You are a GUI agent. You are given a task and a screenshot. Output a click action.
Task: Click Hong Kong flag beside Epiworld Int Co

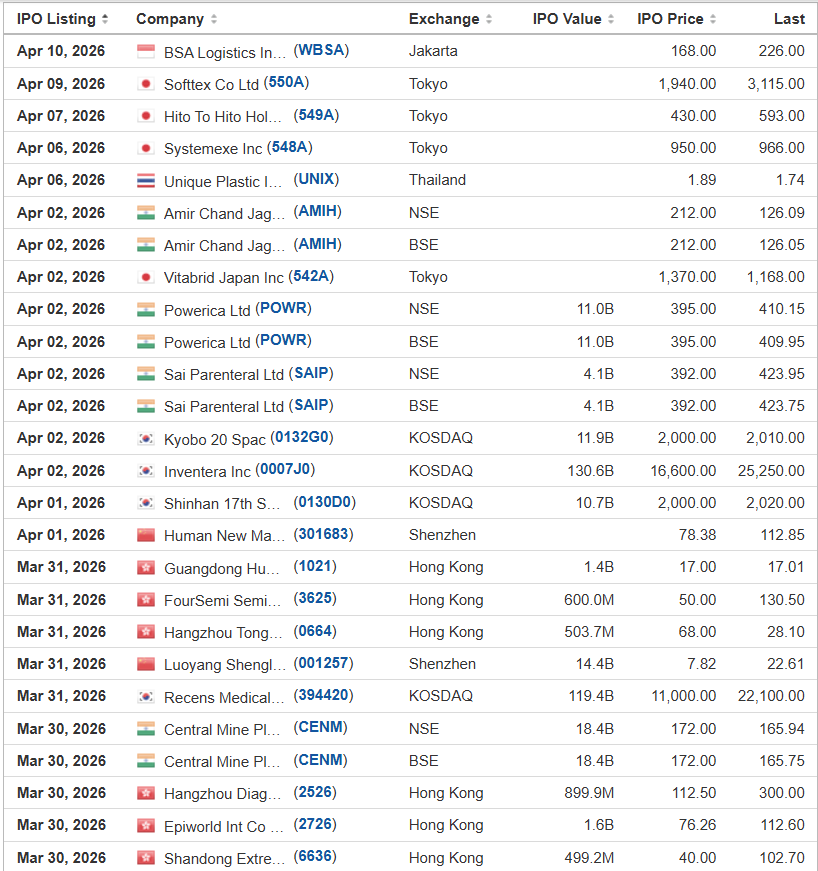point(145,825)
